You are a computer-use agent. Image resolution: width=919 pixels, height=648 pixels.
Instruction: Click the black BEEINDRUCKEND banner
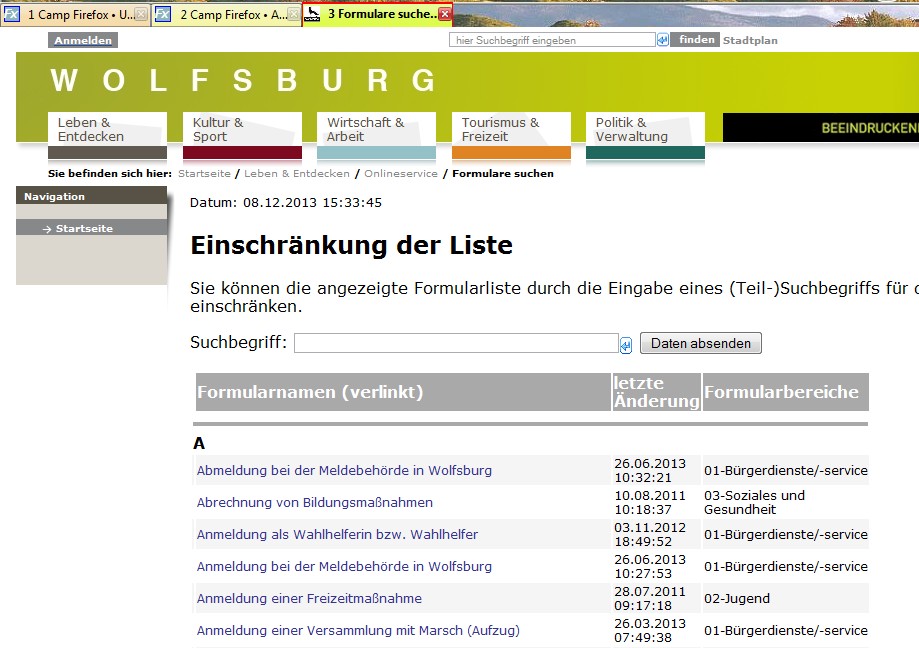pyautogui.click(x=821, y=128)
